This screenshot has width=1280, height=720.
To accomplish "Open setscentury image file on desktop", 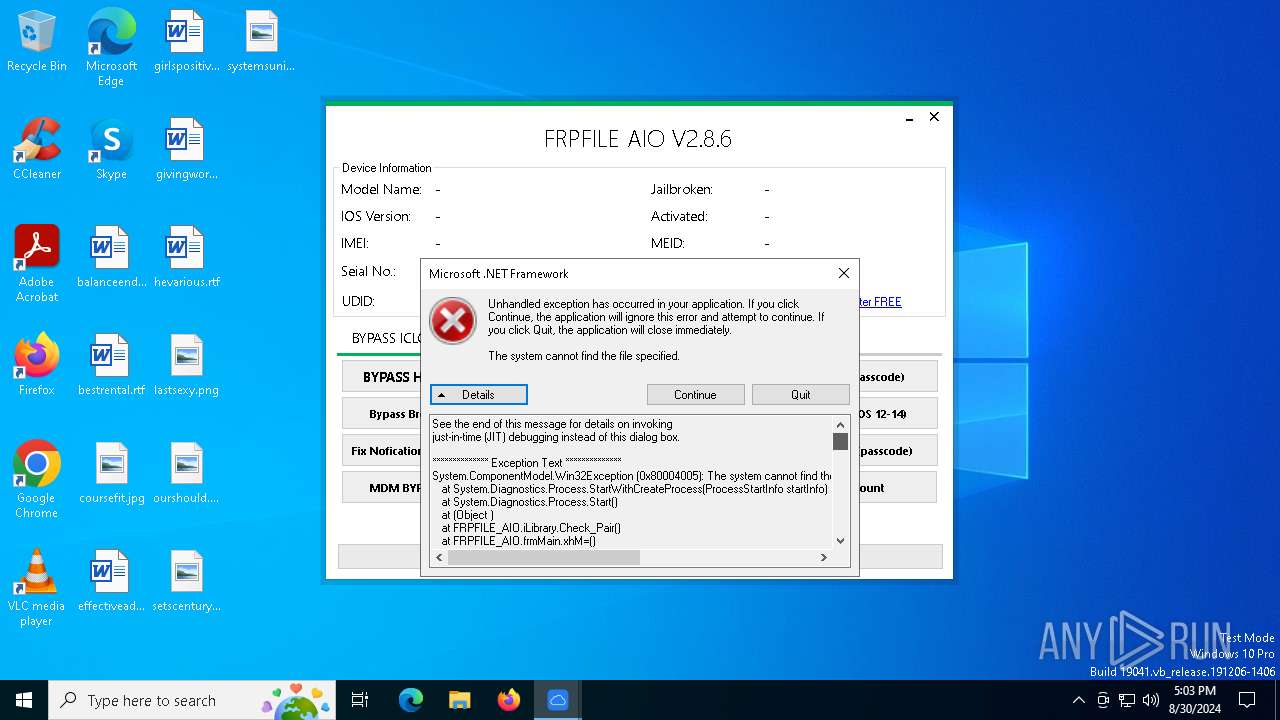I will (x=186, y=582).
